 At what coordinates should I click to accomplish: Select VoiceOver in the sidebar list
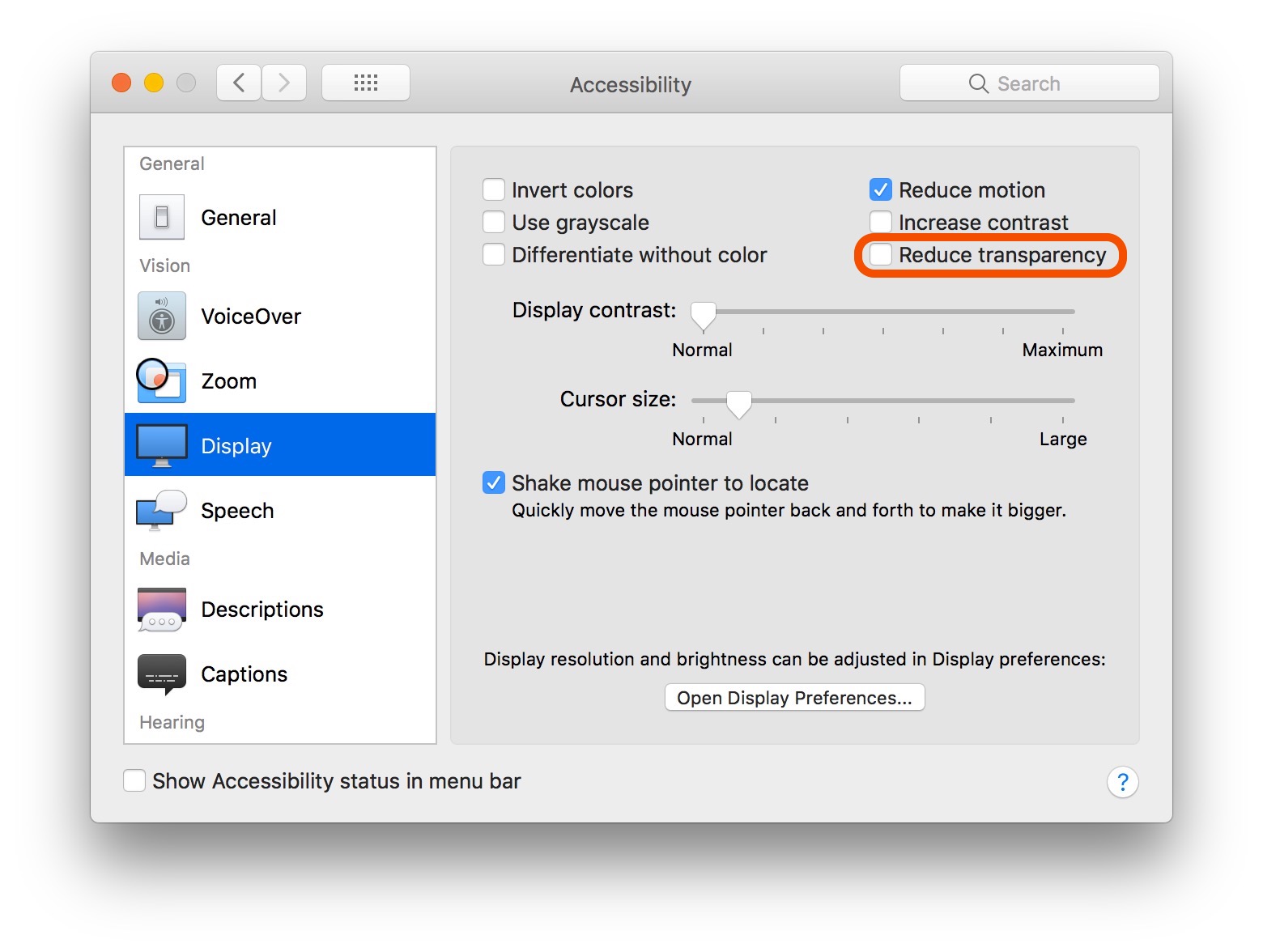tap(280, 316)
